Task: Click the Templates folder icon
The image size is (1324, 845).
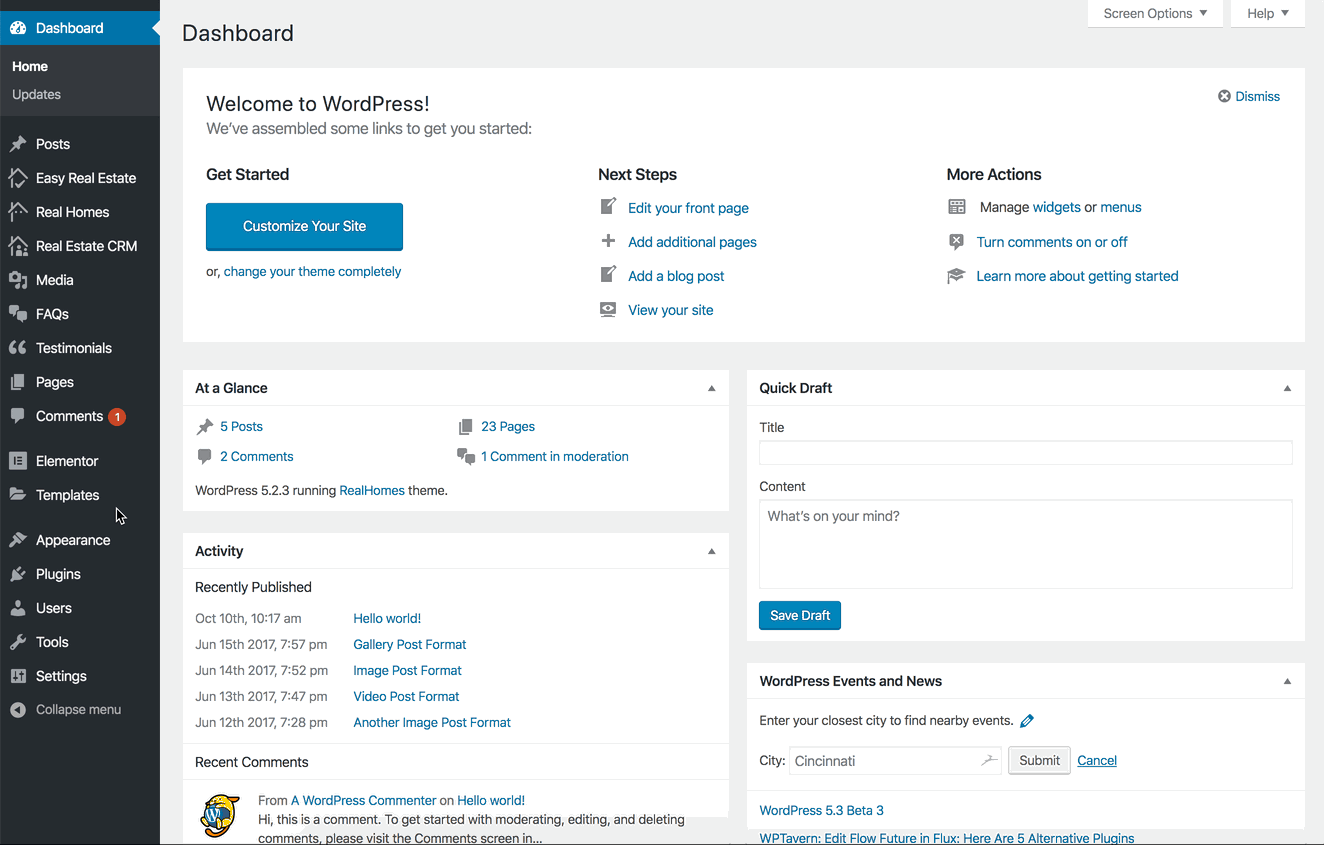Action: [18, 495]
